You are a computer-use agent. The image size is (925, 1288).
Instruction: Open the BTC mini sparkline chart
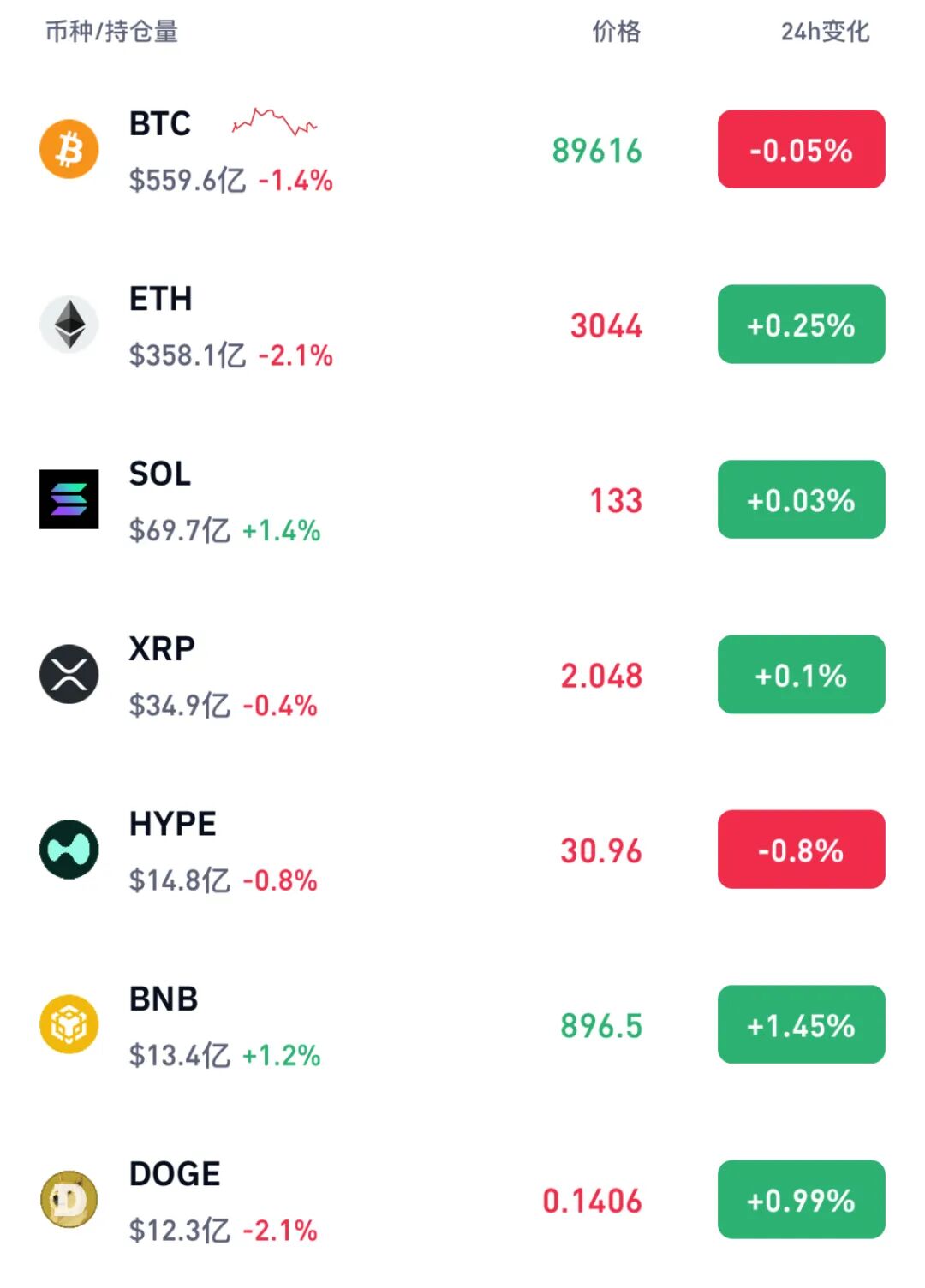coord(274,122)
